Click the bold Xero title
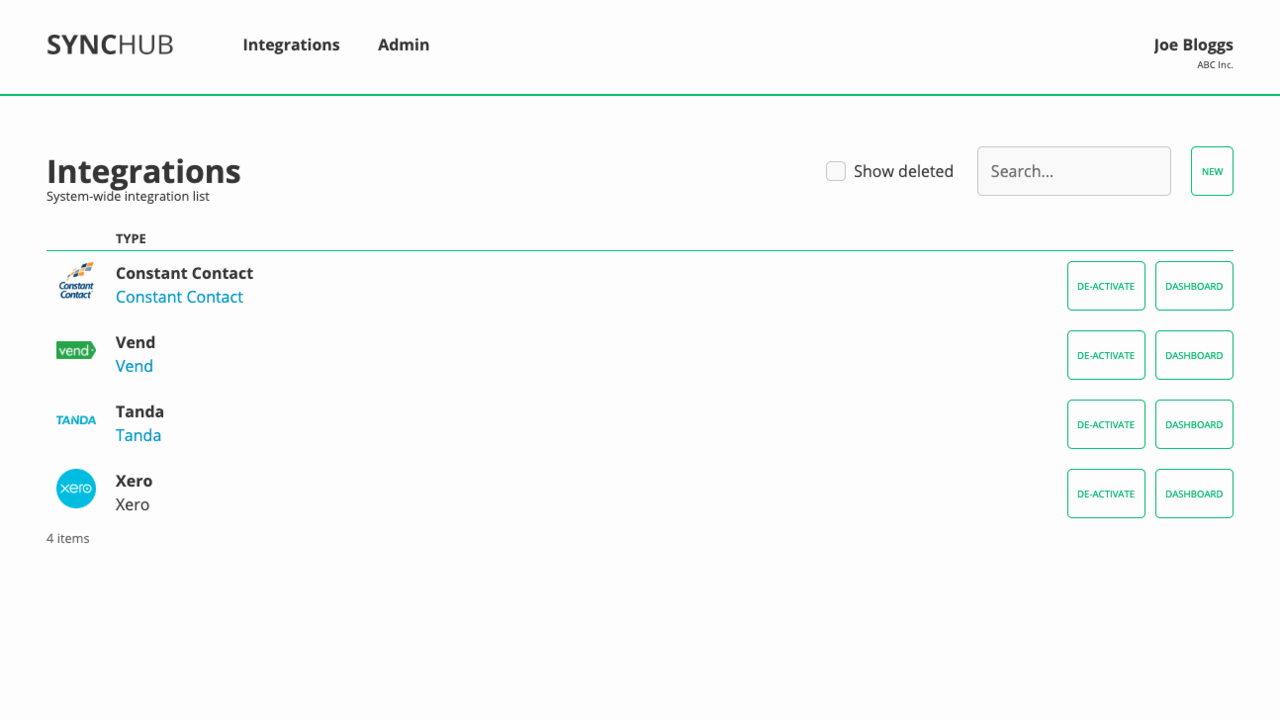This screenshot has width=1280, height=720. tap(134, 481)
